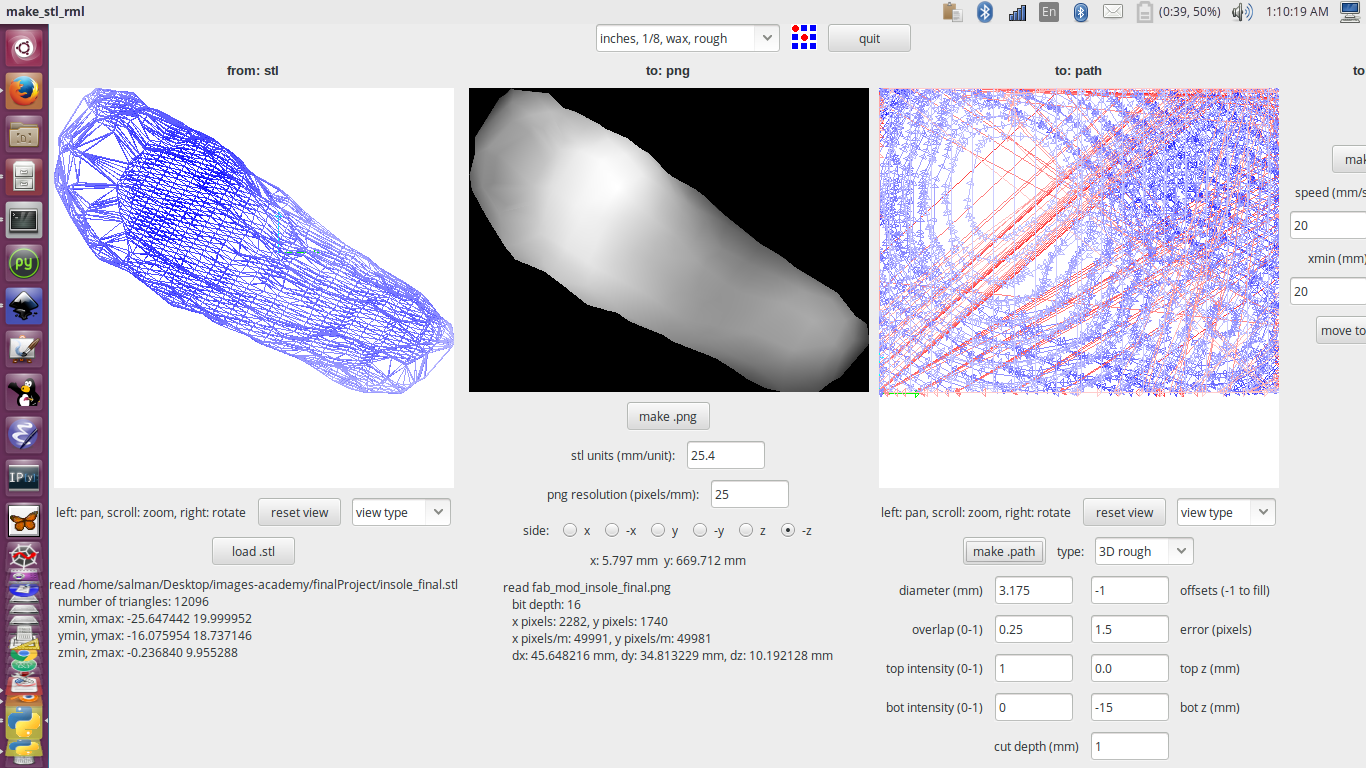1366x768 pixels.
Task: Open Inkscape from the dock
Action: click(x=23, y=306)
